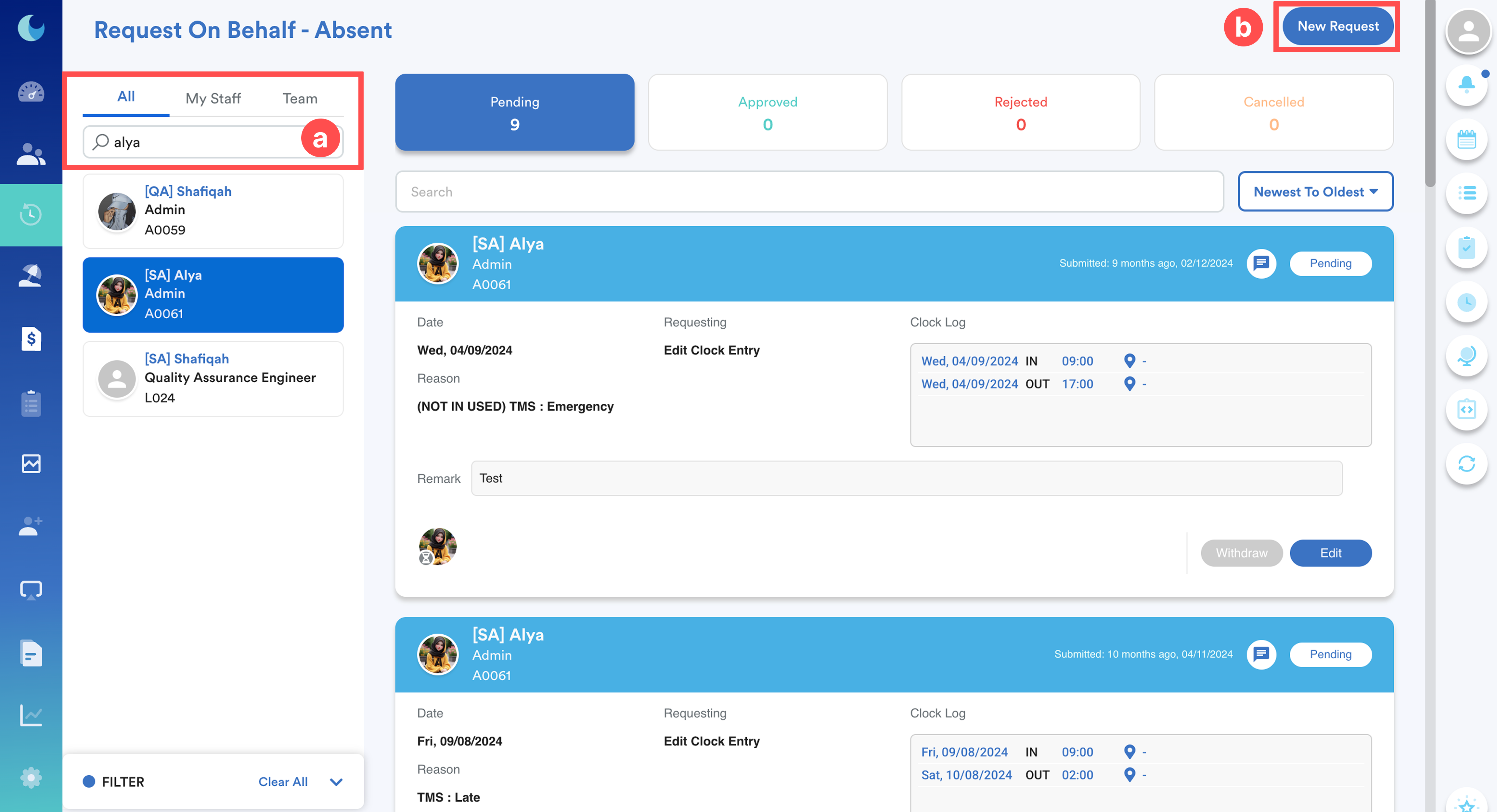This screenshot has height=812, width=1497.
Task: Click the requests Search input field
Action: [809, 192]
